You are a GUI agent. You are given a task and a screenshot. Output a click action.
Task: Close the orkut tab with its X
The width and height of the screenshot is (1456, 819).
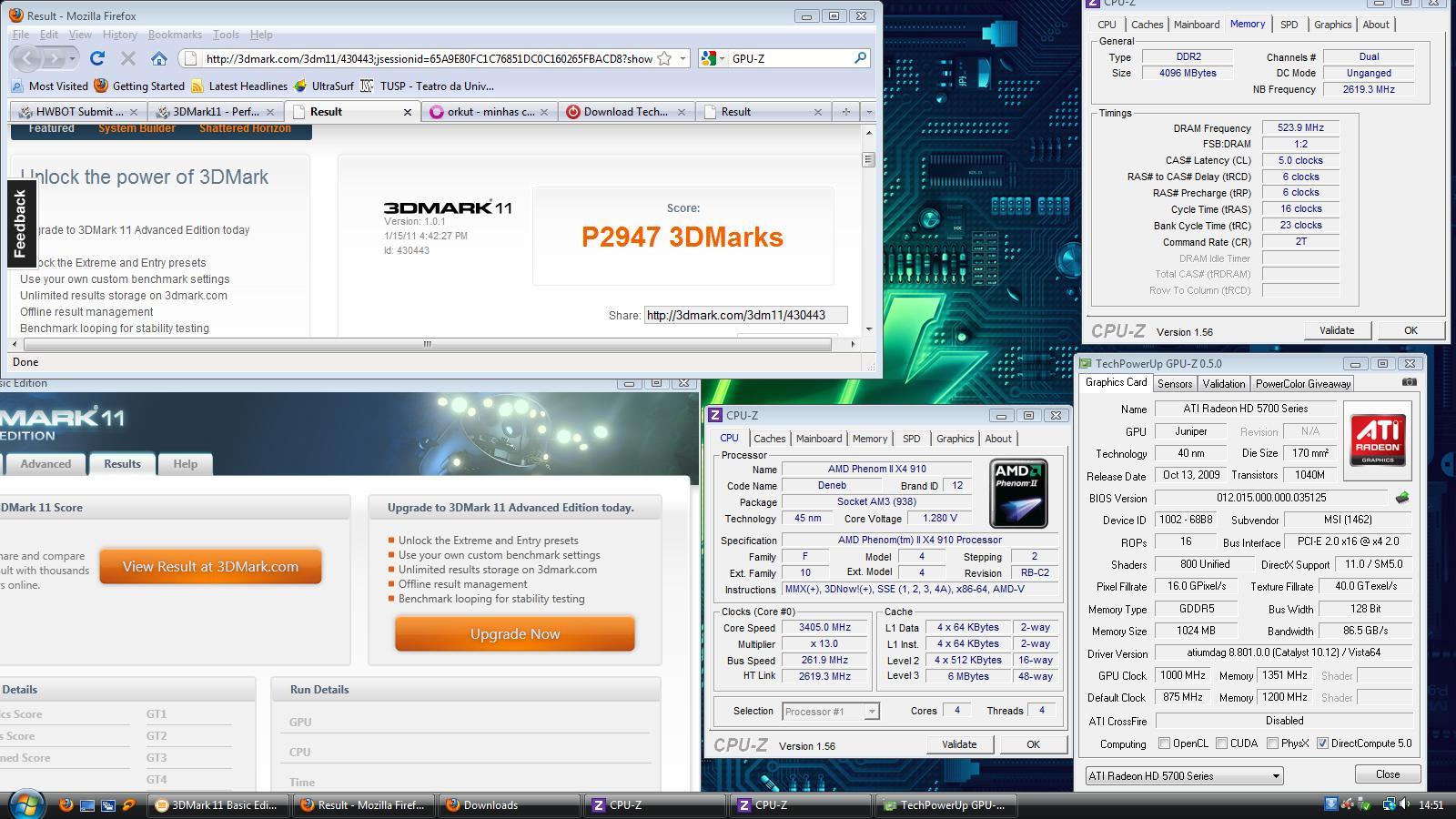coord(544,112)
